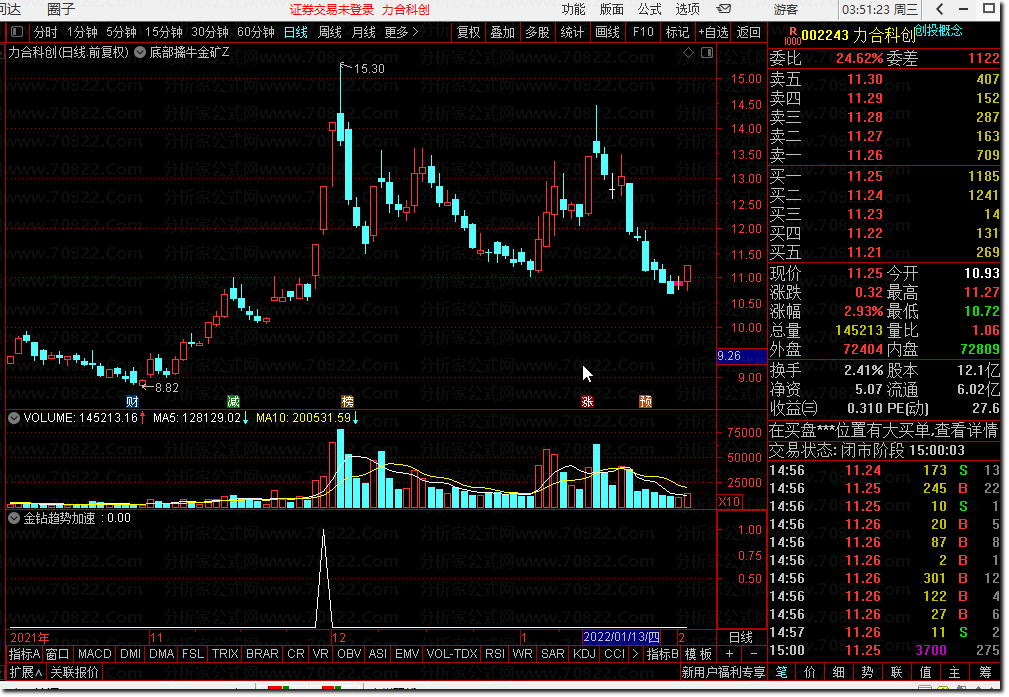Click the 统计 statistics button
The width and height of the screenshot is (1009, 697).
click(572, 32)
